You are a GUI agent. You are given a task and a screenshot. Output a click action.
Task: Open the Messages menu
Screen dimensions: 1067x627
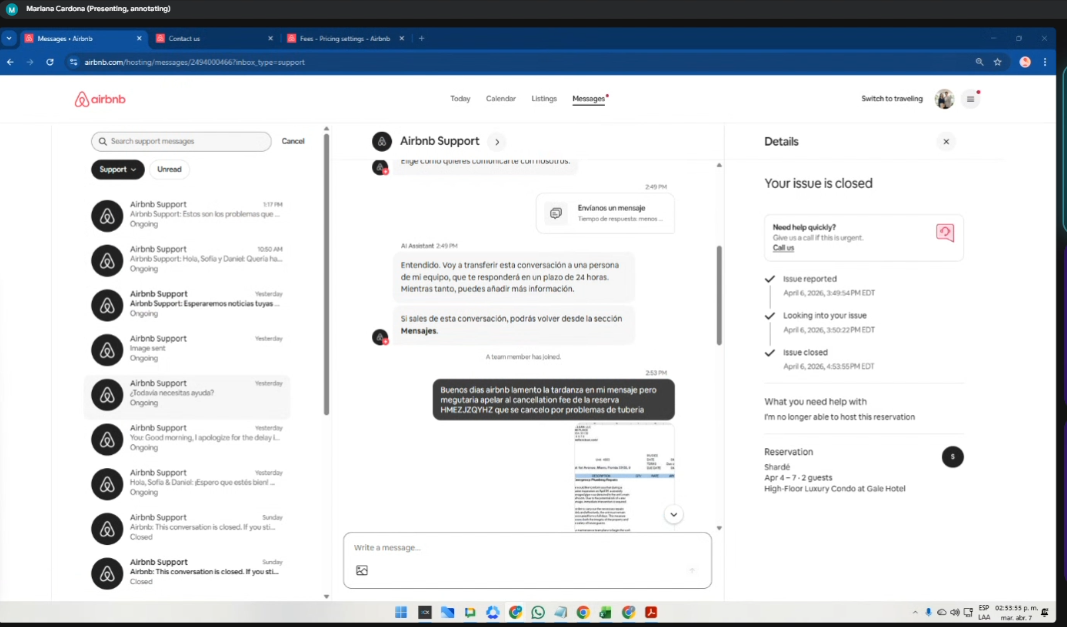(x=589, y=99)
